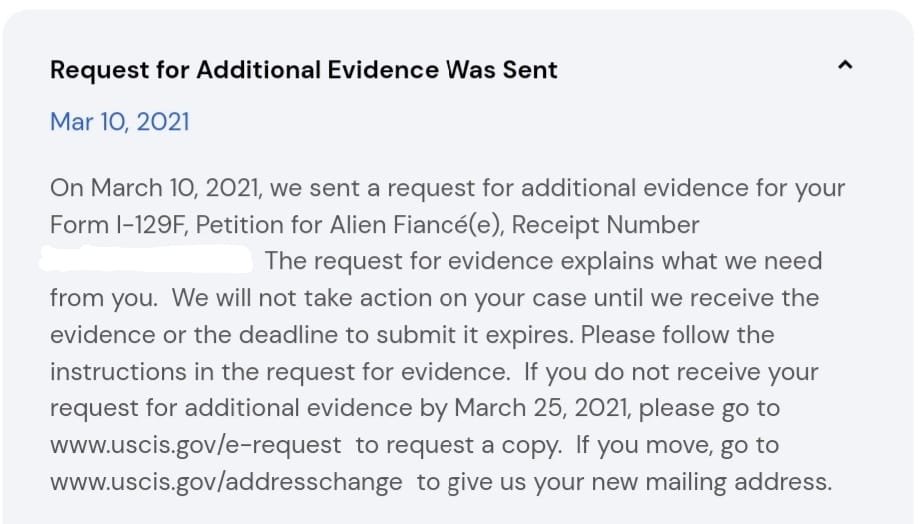921x524 pixels.
Task: Open the www.uscis.gov/e-request link
Action: [196, 445]
